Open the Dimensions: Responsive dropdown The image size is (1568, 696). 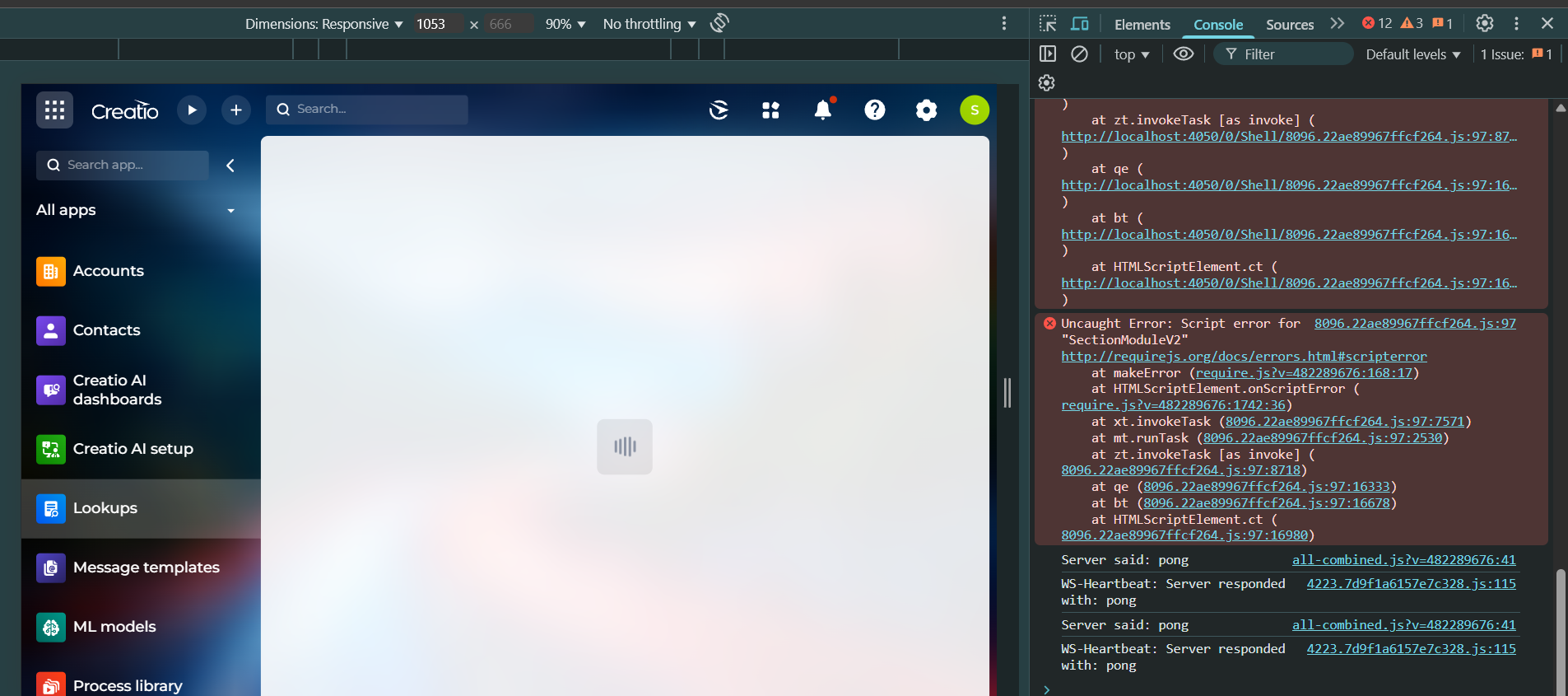pyautogui.click(x=323, y=24)
